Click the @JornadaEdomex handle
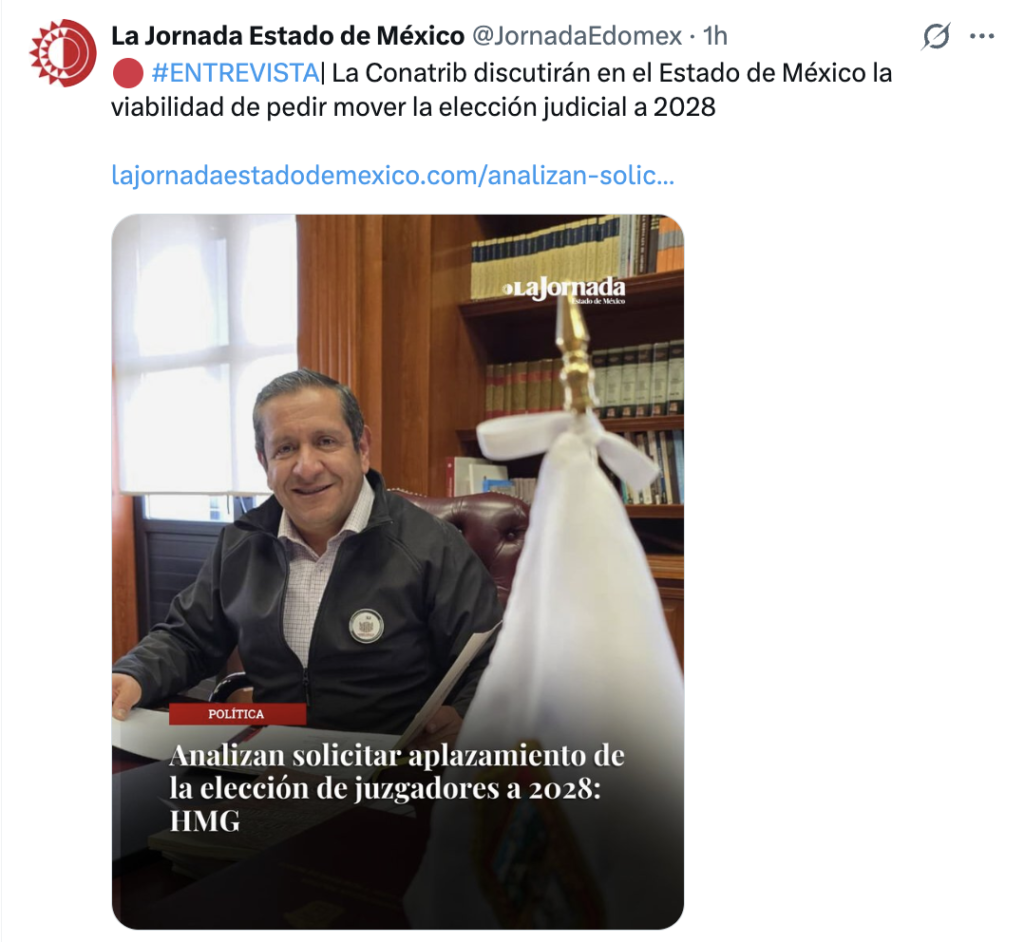 coord(577,36)
